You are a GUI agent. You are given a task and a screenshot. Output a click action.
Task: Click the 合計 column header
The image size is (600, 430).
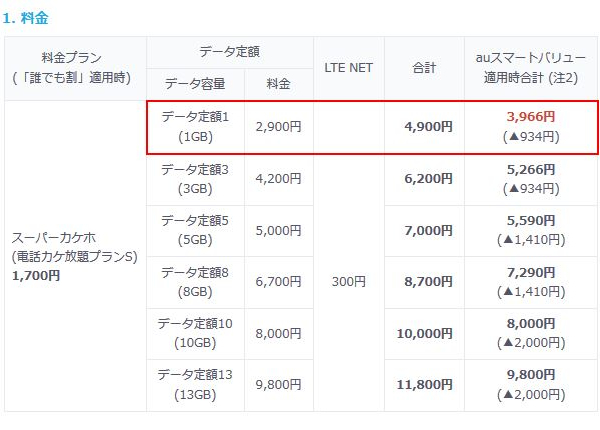click(x=424, y=67)
